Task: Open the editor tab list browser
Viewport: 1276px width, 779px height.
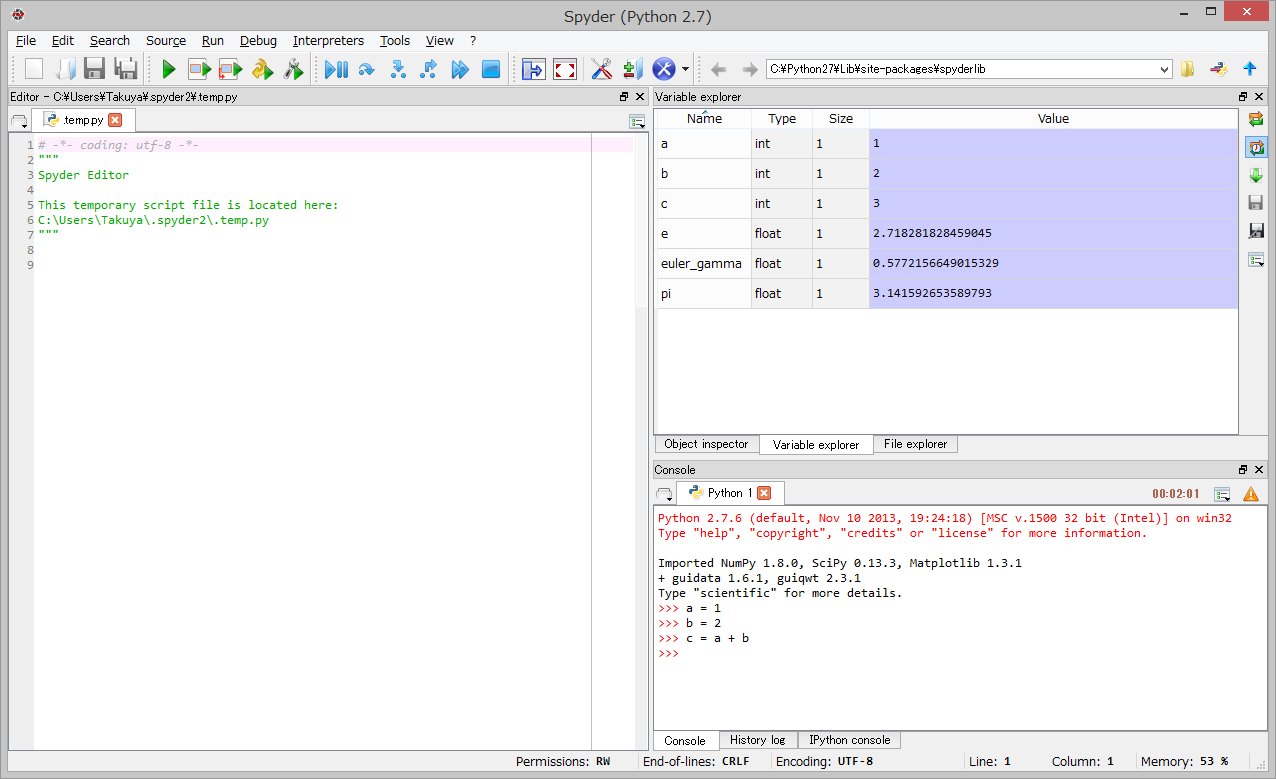Action: [x=20, y=122]
